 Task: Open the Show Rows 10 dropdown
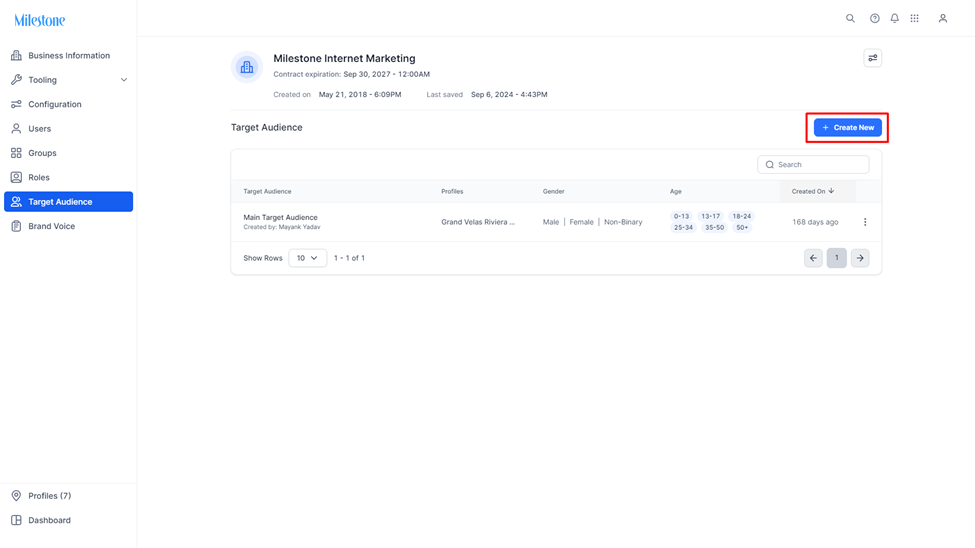(307, 258)
